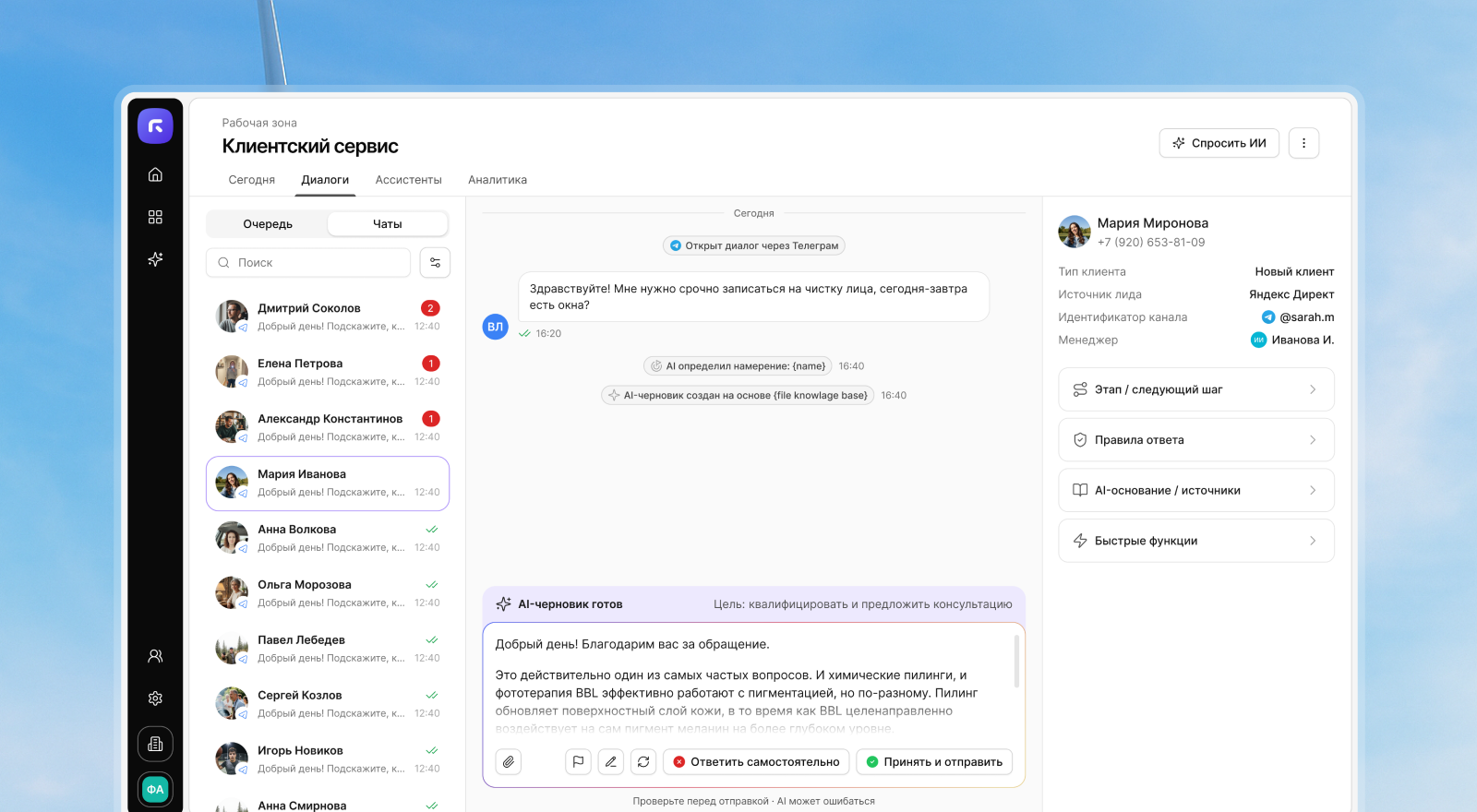Open the apps grid icon in the sidebar
The image size is (1477, 812).
point(155,217)
